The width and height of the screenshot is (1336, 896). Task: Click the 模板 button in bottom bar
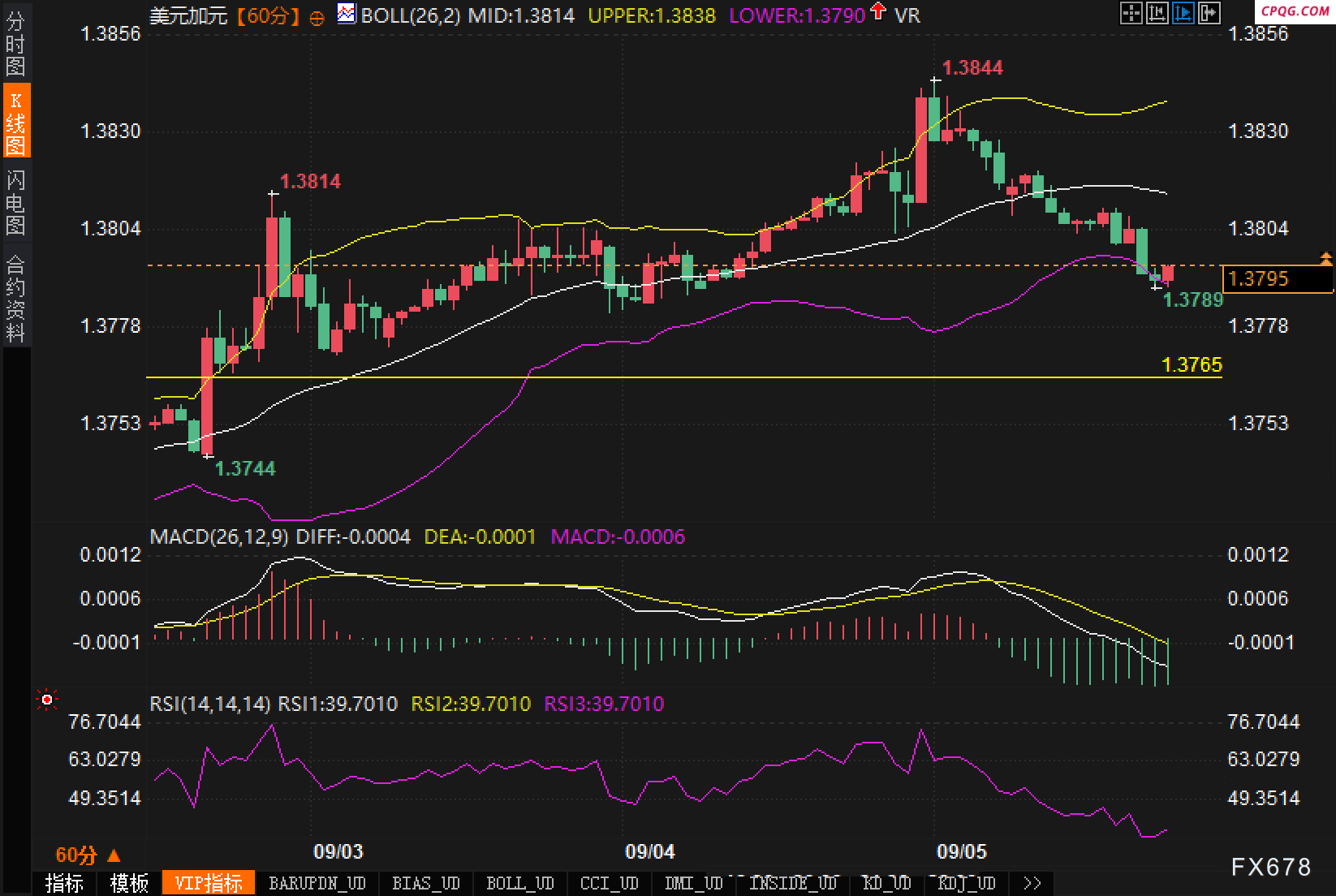tap(129, 883)
